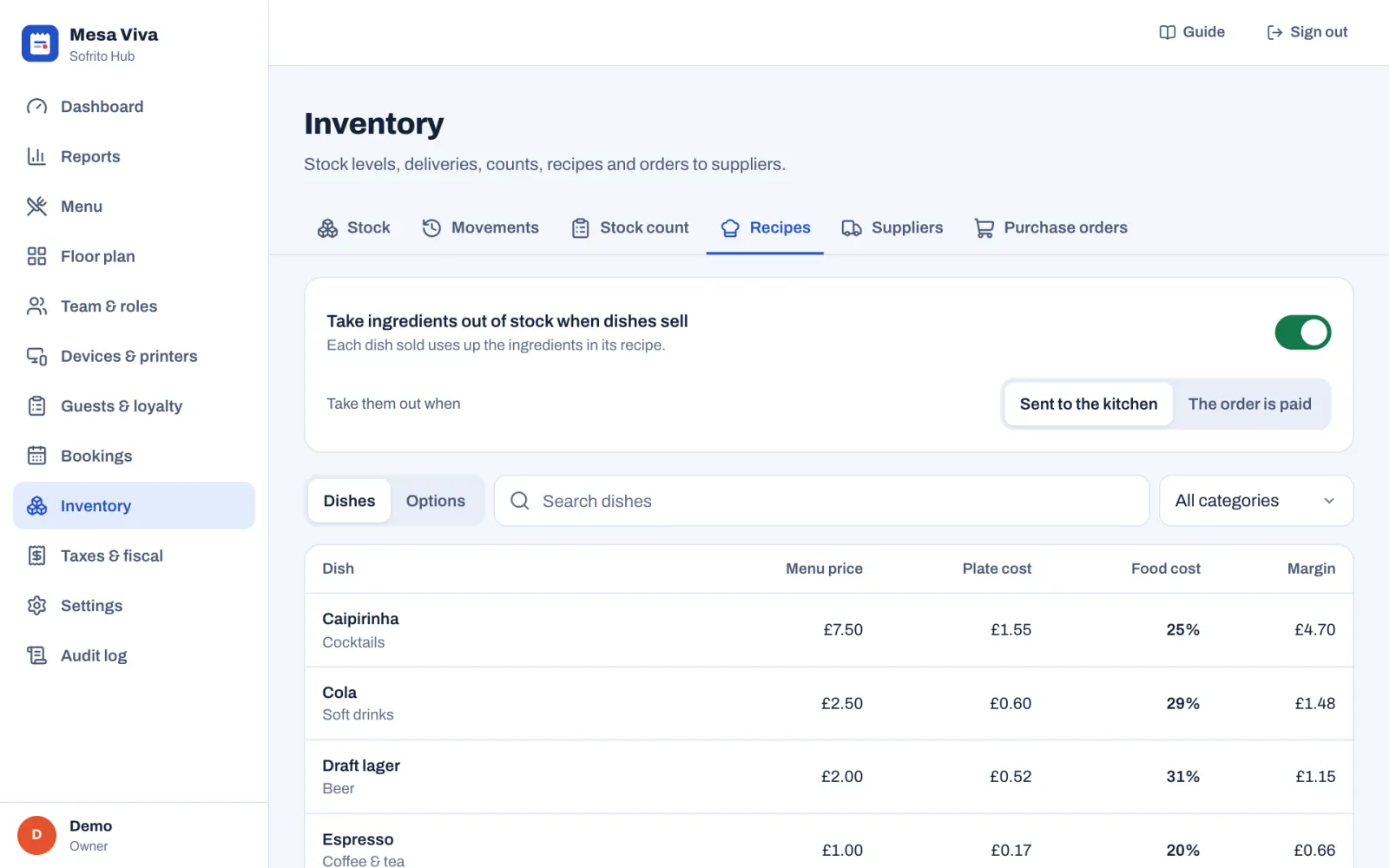Open the Caipirinha dish name
The image size is (1389, 868).
pyautogui.click(x=360, y=619)
